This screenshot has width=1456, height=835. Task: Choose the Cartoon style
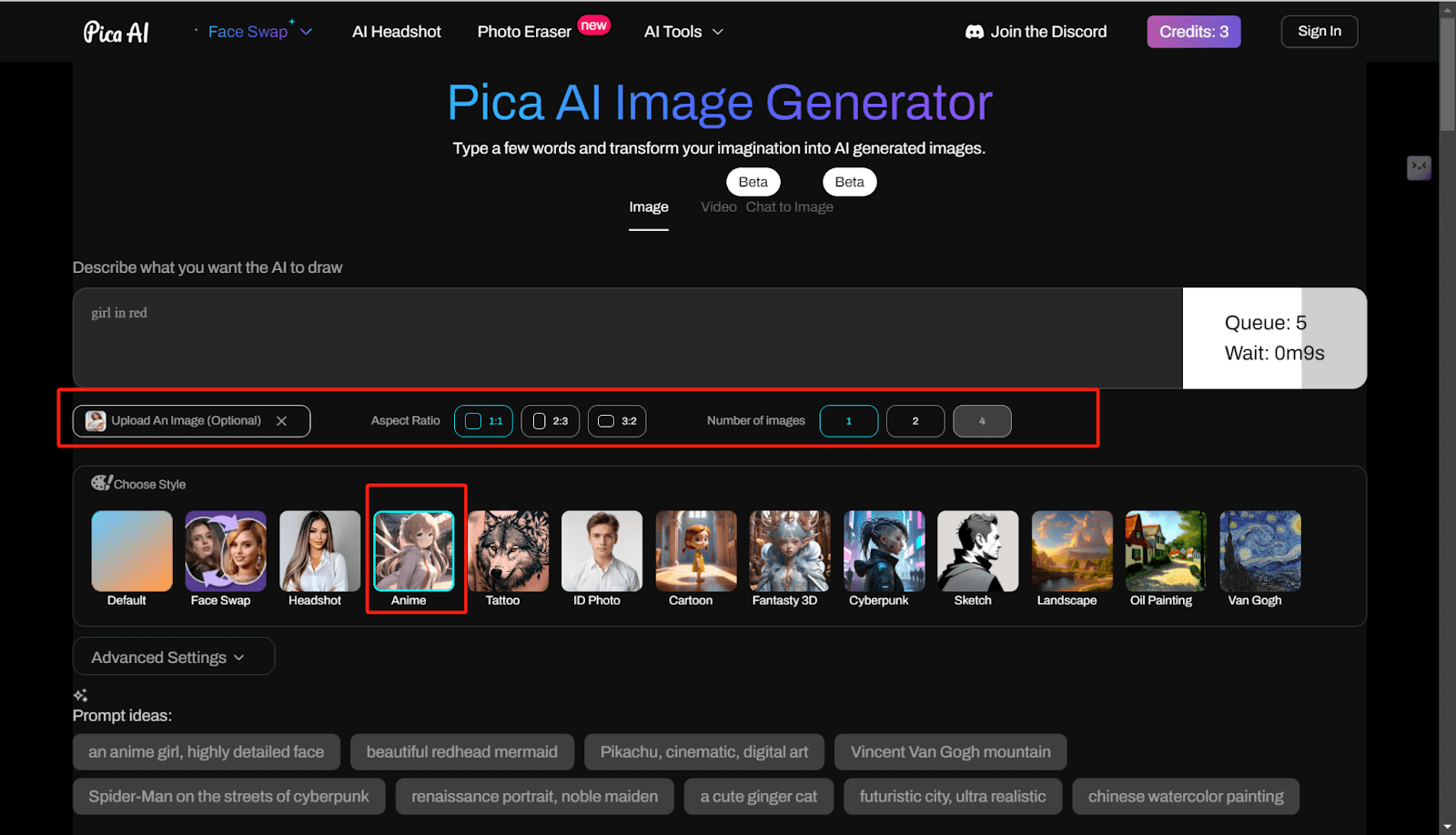pyautogui.click(x=696, y=551)
